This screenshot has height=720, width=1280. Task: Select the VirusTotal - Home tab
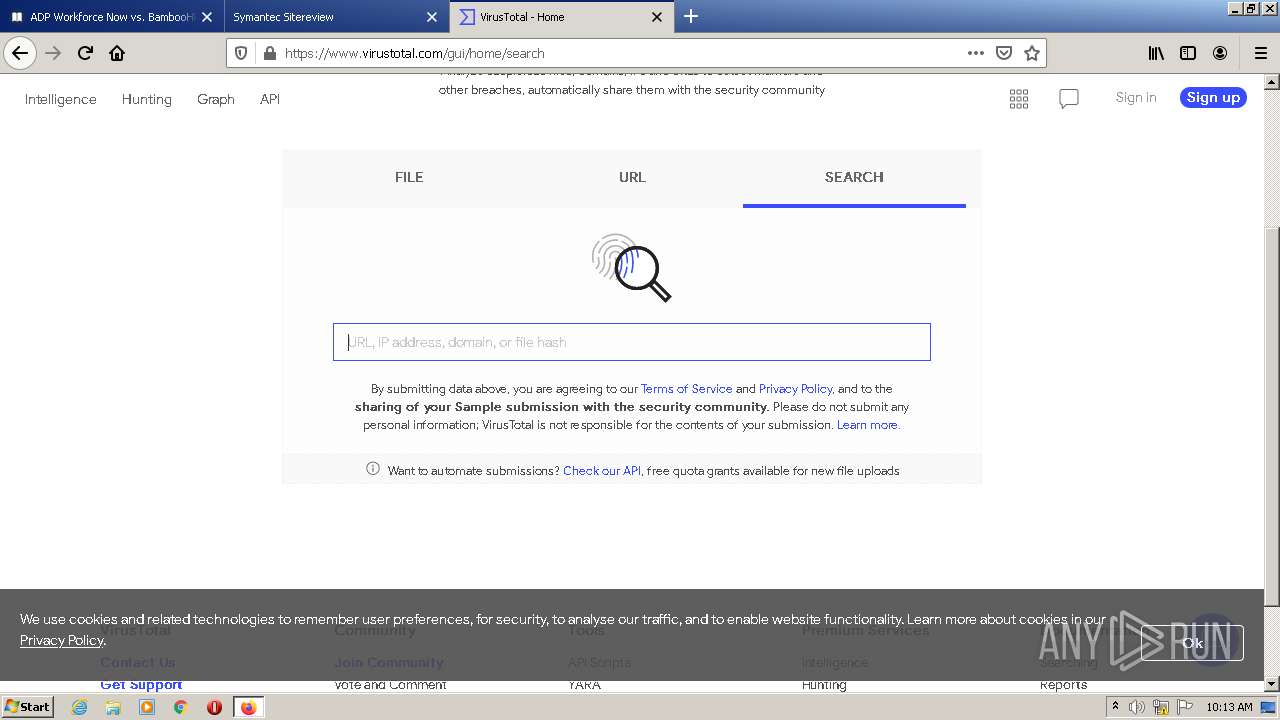560,17
